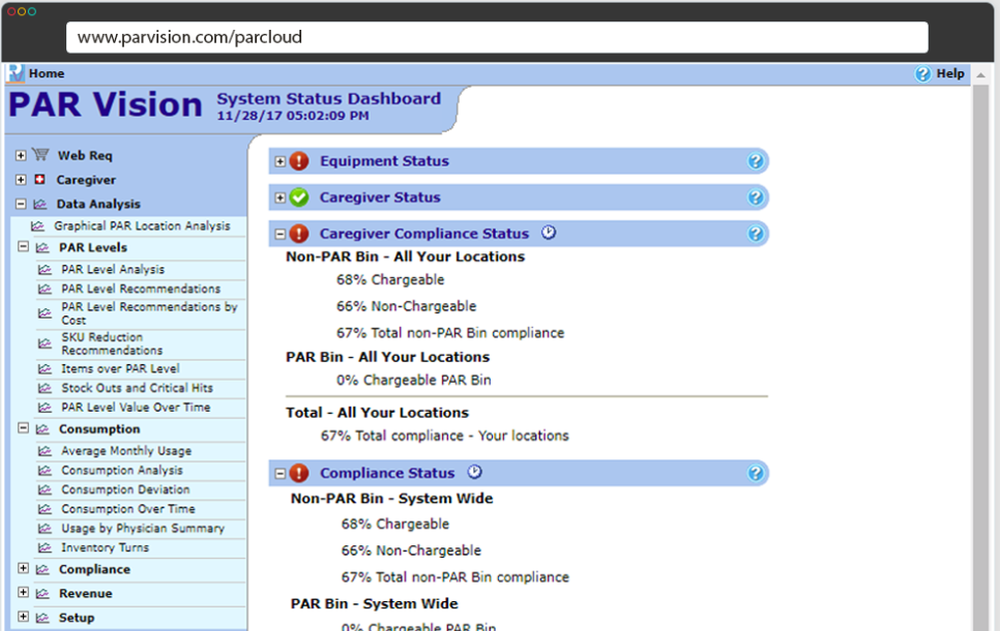Click the clock icon next to Caregiver Compliance Status
1000x631 pixels.
tap(548, 233)
